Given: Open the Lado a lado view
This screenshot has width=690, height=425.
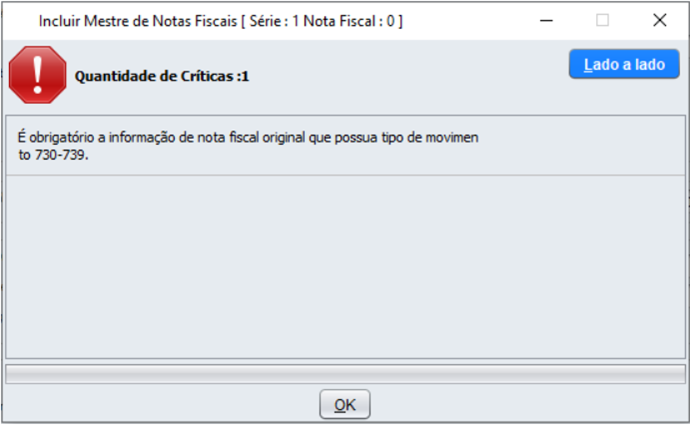Looking at the screenshot, I should coord(624,64).
